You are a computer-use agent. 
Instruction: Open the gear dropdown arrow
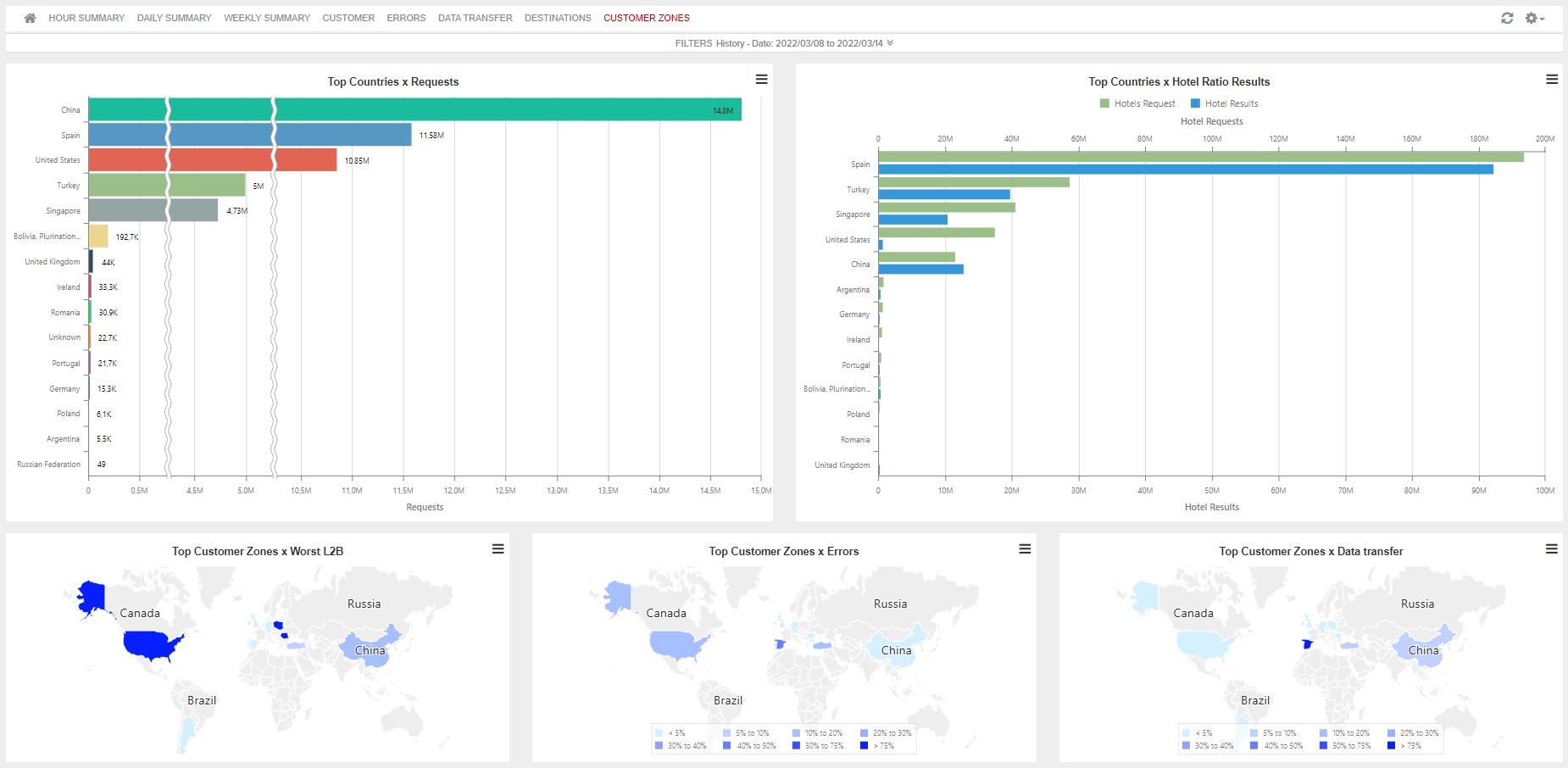1543,19
